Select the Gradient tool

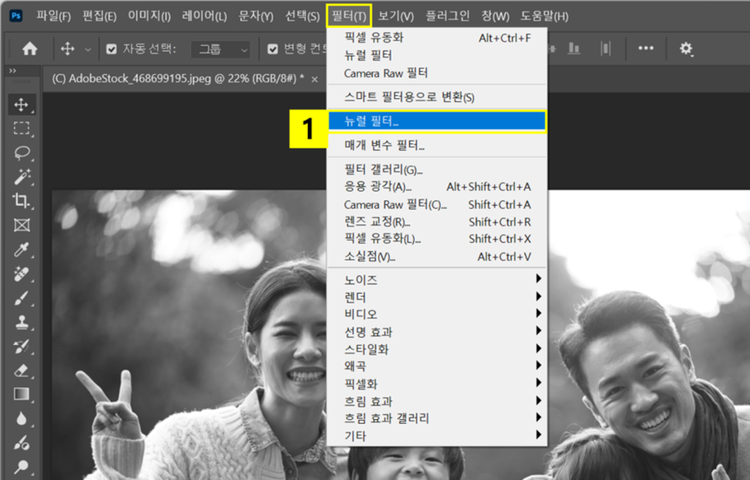(22, 394)
